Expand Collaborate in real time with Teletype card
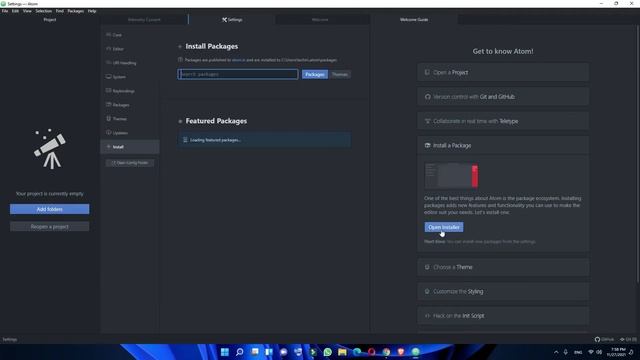This screenshot has width=640, height=360. click(503, 121)
